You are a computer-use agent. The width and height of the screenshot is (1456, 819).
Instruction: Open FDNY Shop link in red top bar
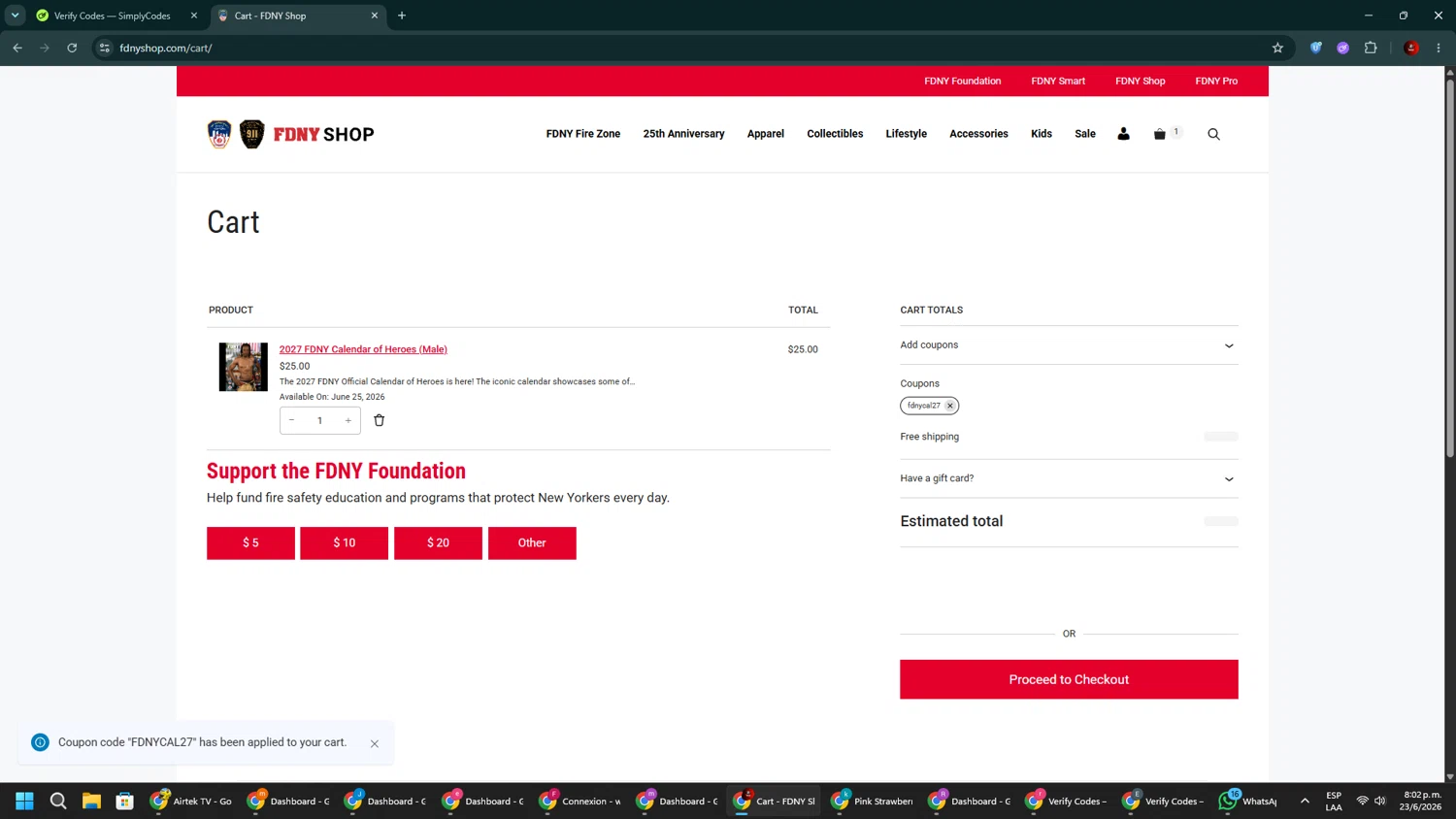pos(1140,82)
